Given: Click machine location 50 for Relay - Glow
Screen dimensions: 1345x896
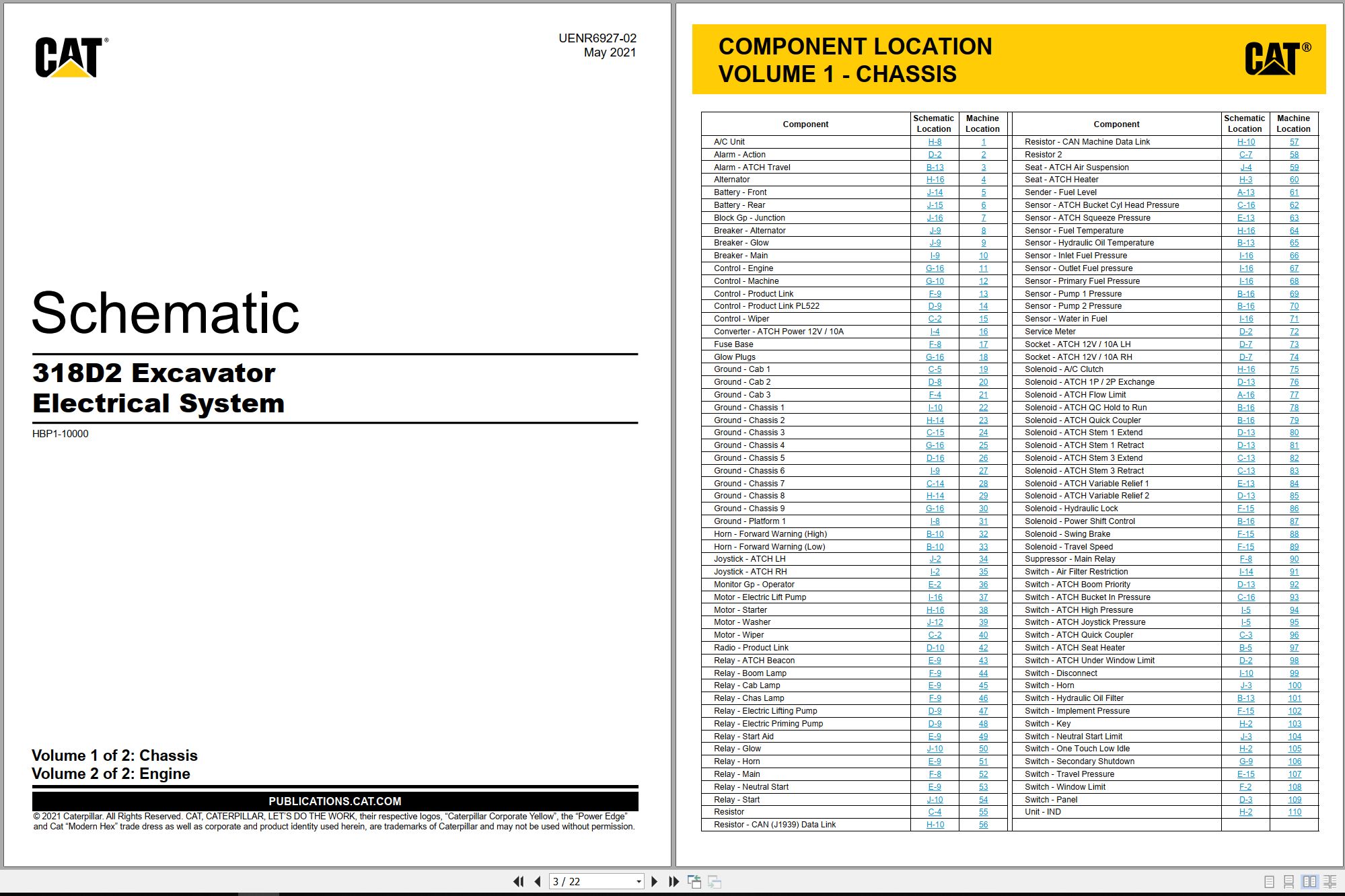Looking at the screenshot, I should (x=983, y=749).
